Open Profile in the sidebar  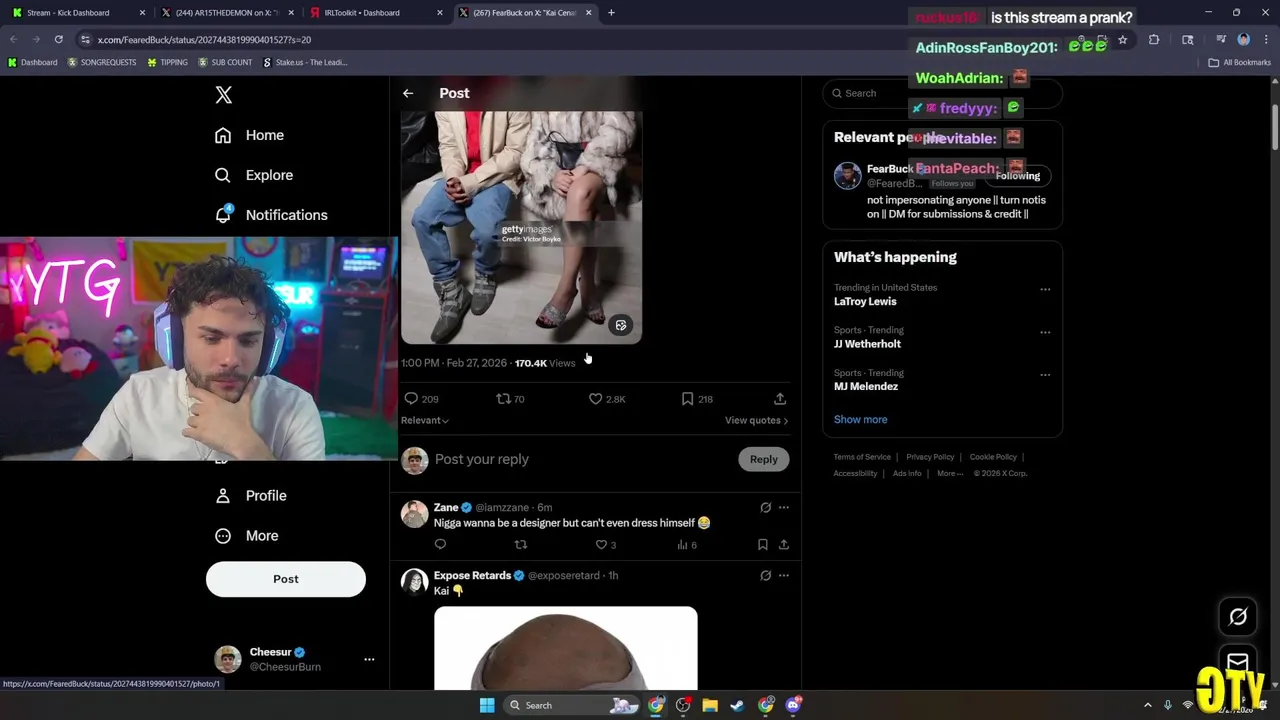(x=252, y=496)
